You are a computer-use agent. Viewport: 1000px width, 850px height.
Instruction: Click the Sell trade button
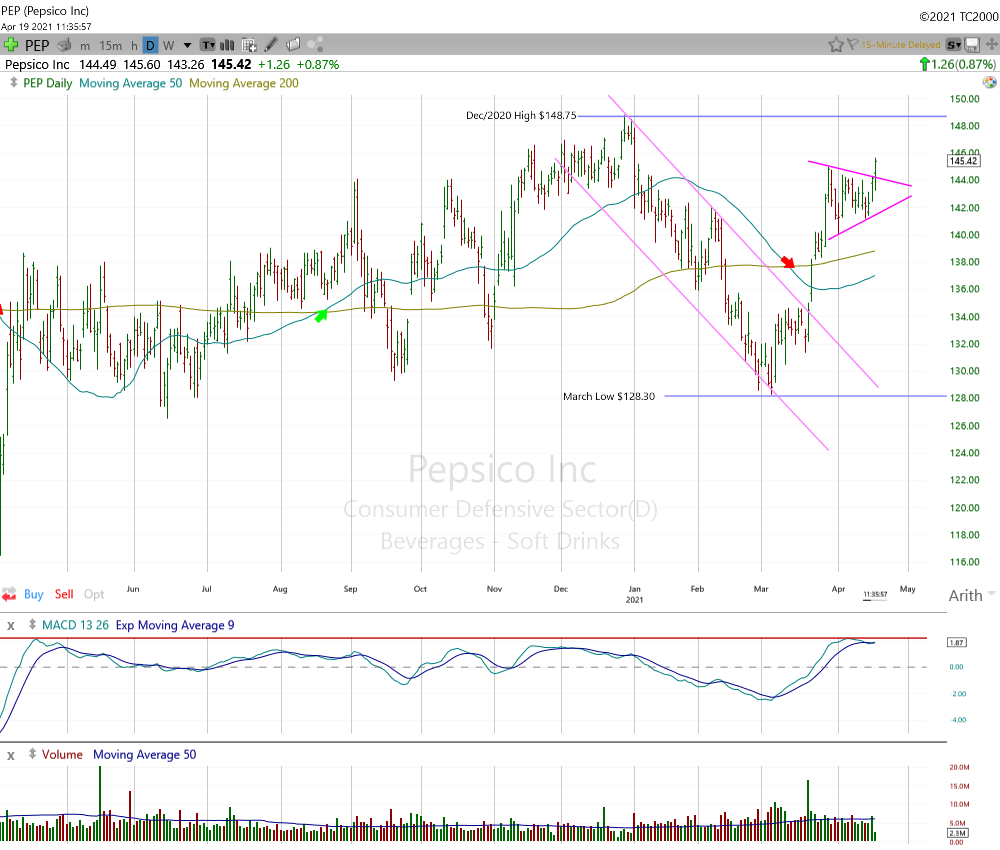pyautogui.click(x=64, y=594)
